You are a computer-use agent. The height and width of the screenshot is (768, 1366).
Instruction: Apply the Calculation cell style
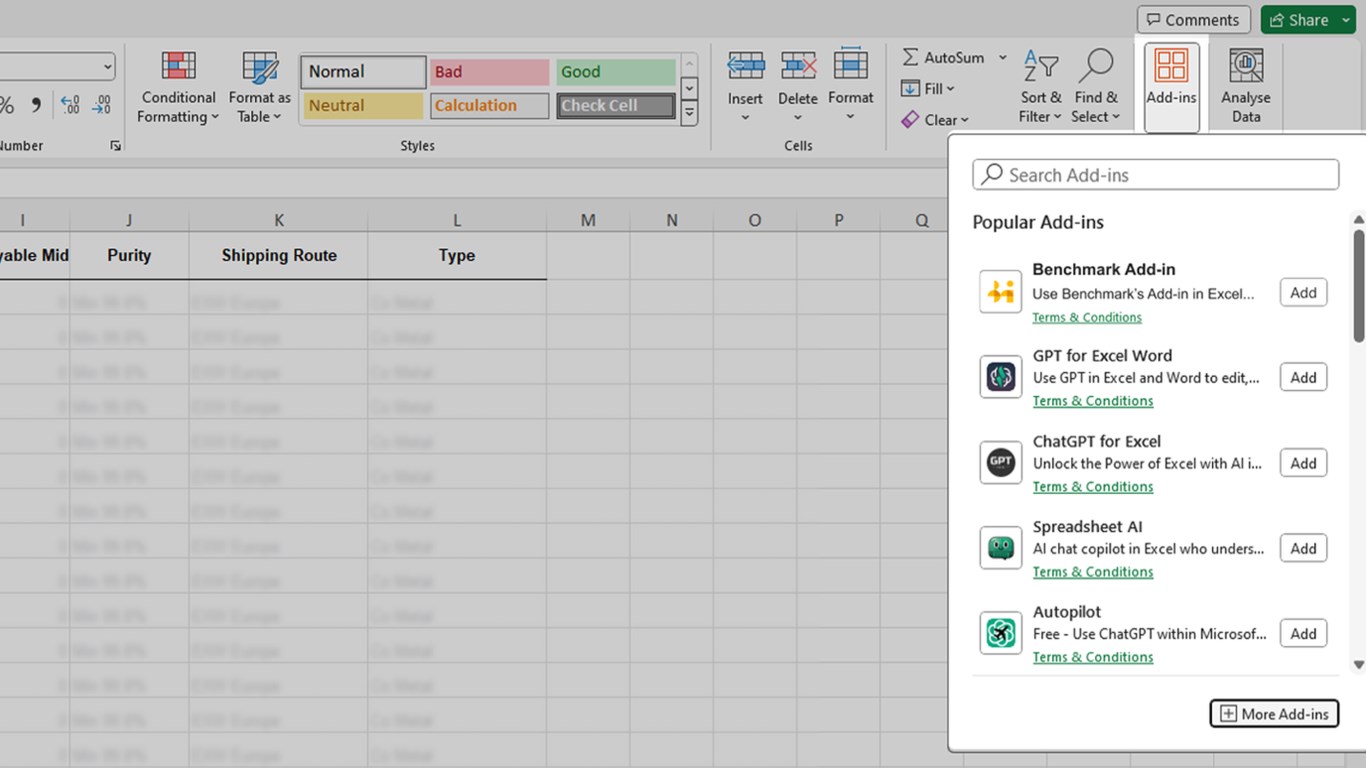(489, 106)
